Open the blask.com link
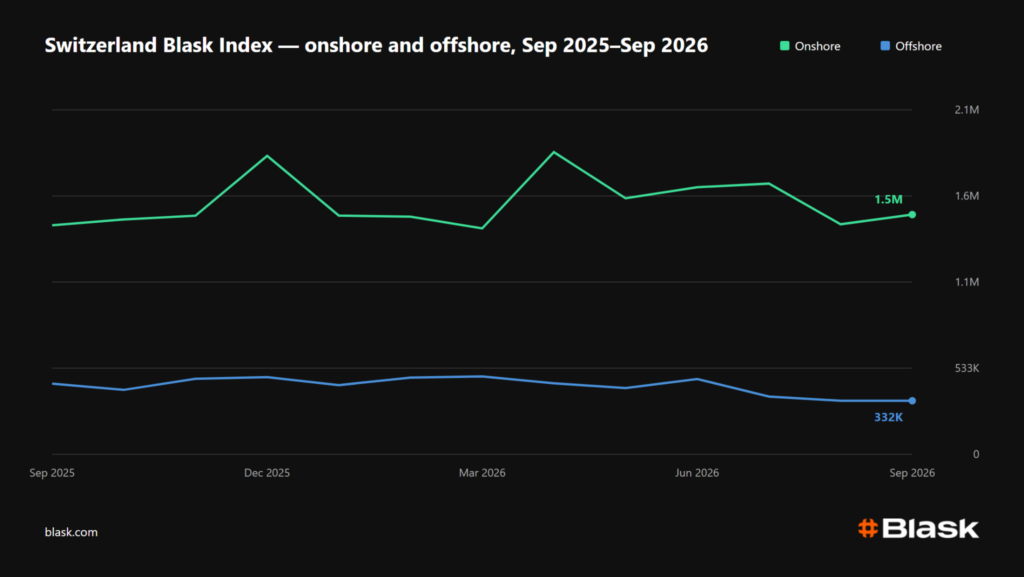 (71, 532)
